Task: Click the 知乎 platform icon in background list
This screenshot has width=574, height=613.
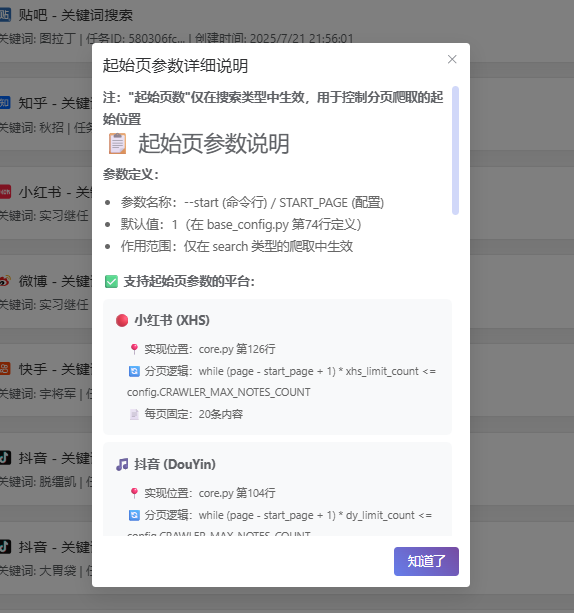Action: point(5,103)
